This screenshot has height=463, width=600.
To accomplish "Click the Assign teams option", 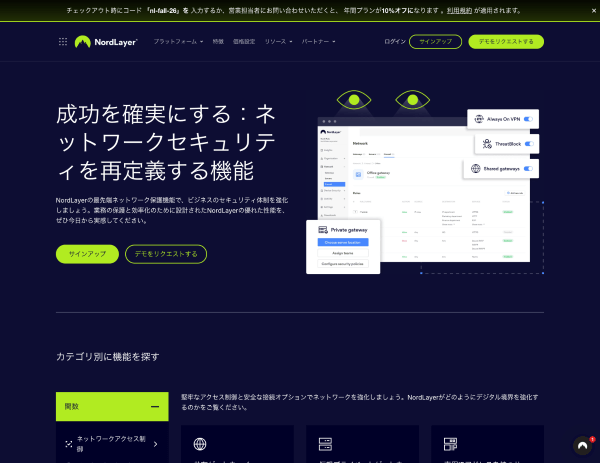I will pos(343,253).
